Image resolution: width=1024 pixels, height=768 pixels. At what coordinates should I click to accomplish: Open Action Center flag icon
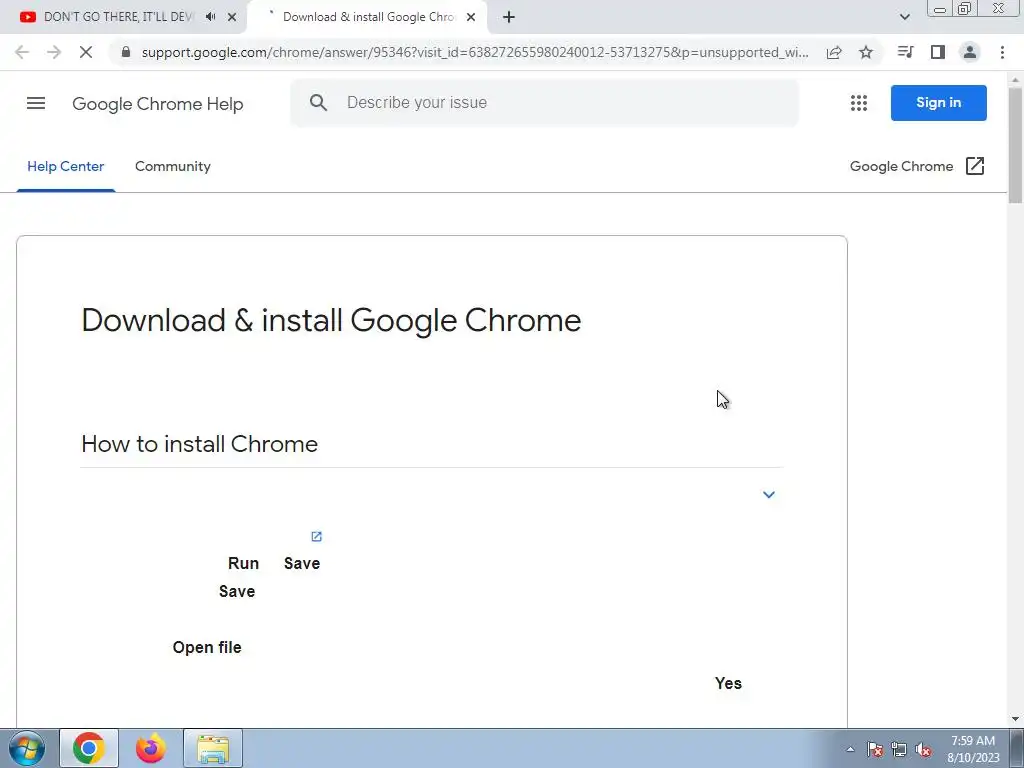click(x=874, y=749)
